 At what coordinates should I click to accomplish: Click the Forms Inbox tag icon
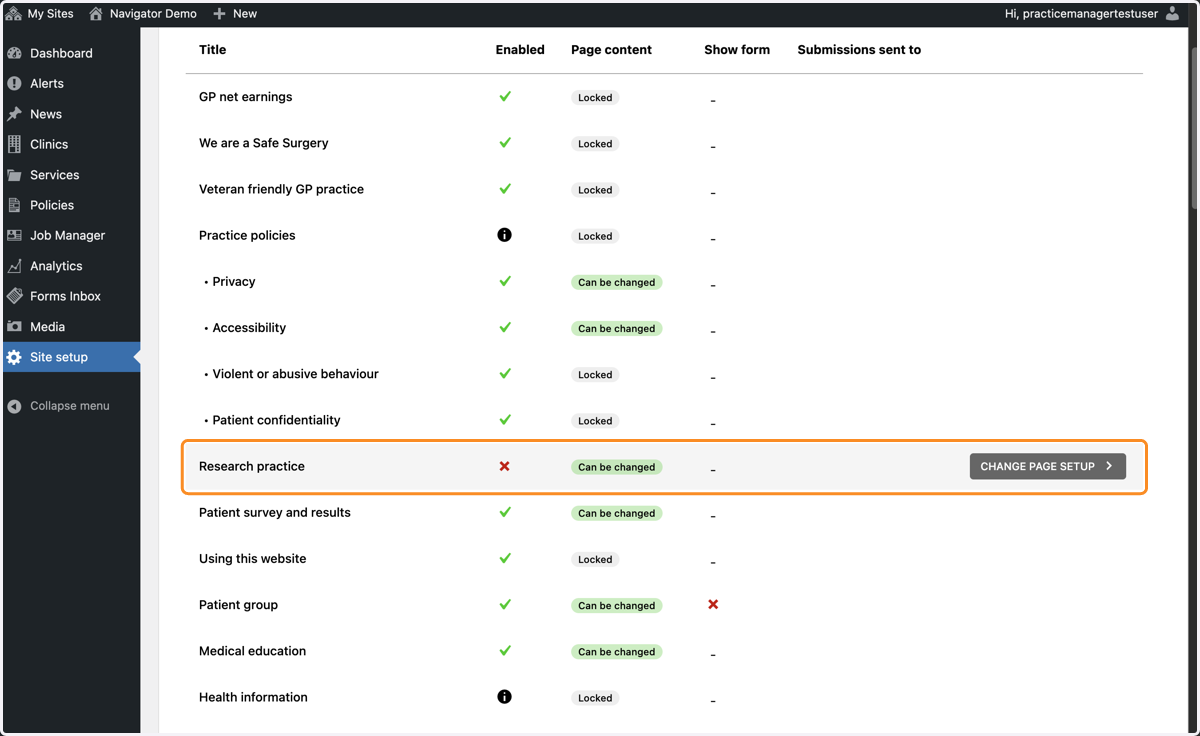click(x=14, y=296)
